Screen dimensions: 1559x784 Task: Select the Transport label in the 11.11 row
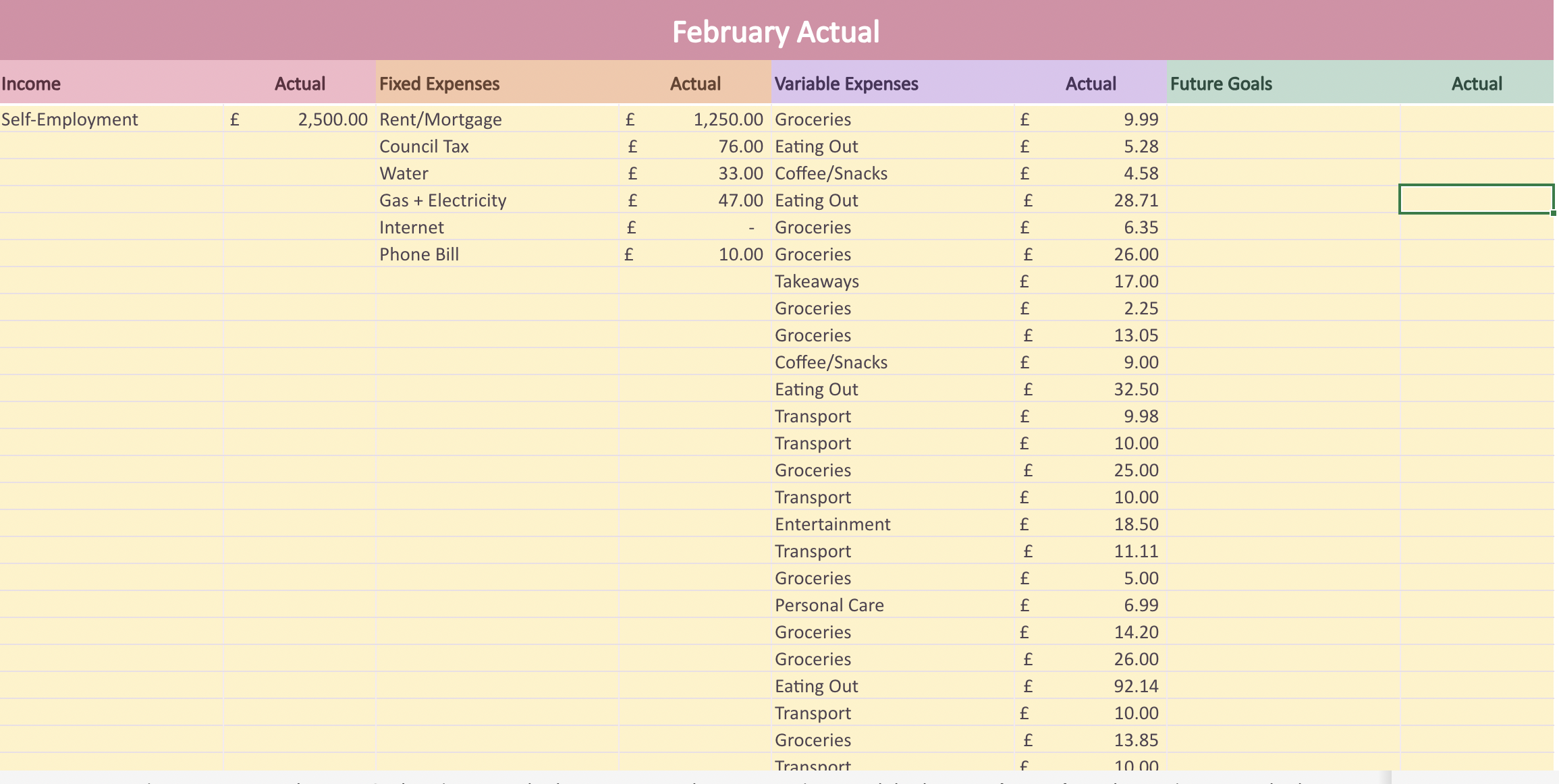coord(893,551)
